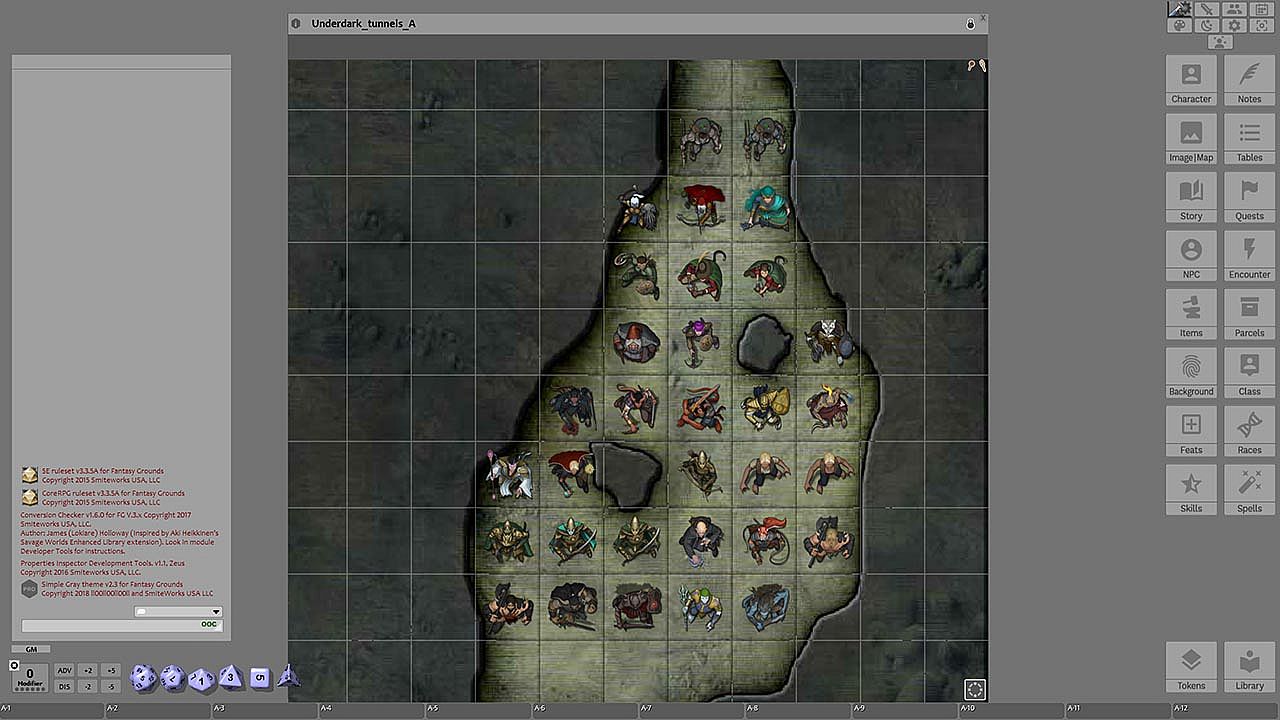The image size is (1280, 720).
Task: Toggle the -5 modifier button
Action: tap(111, 686)
